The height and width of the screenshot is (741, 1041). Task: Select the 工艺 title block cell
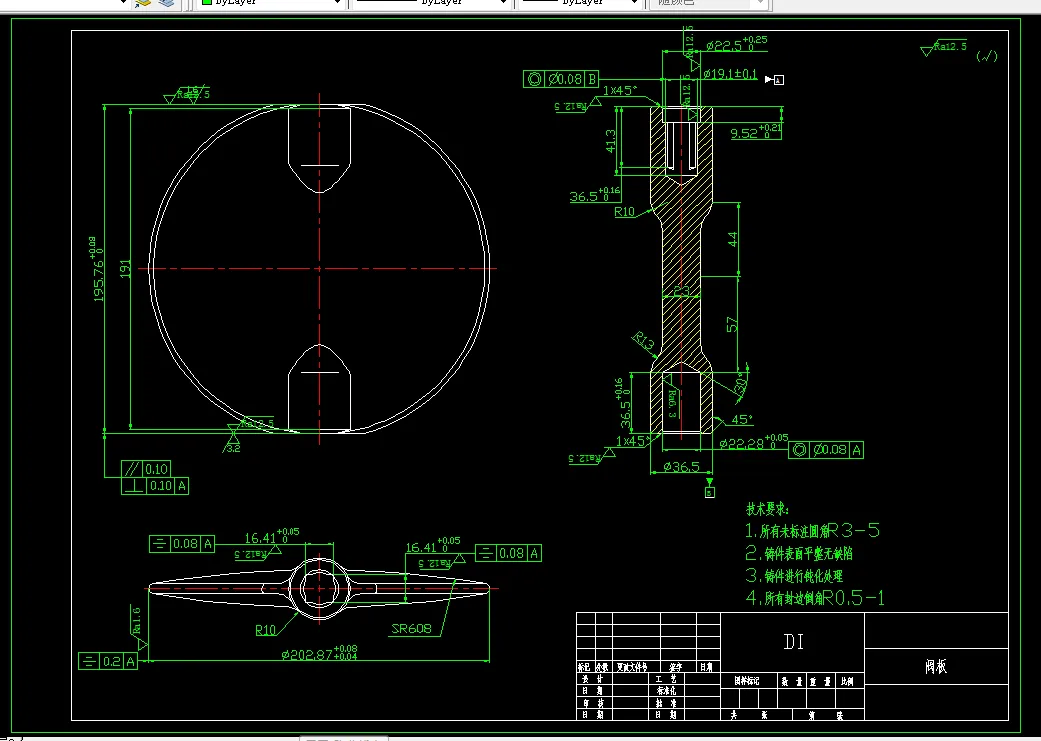point(666,679)
